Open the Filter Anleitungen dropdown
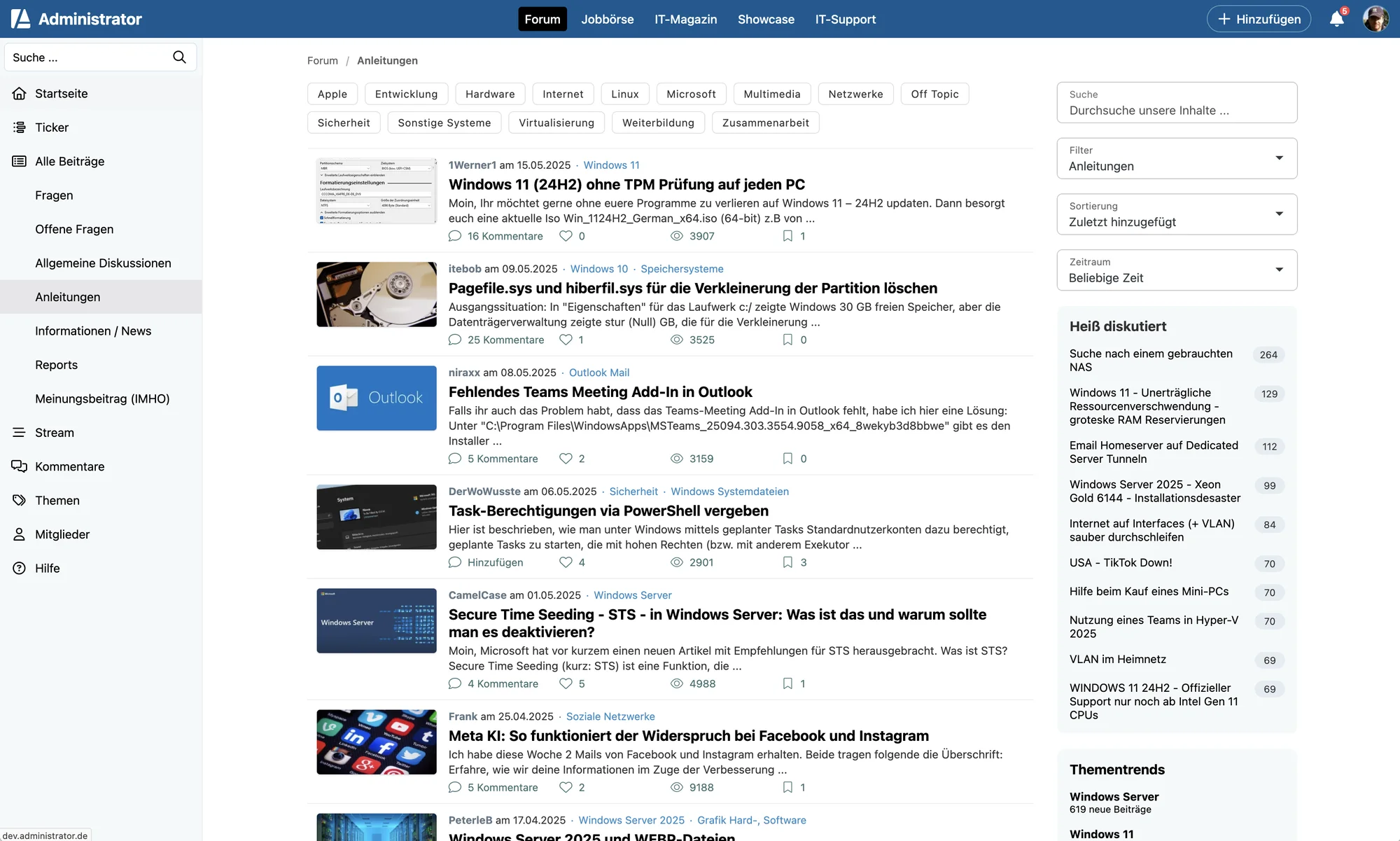Screen dimensions: 1400x841 click(x=1177, y=158)
